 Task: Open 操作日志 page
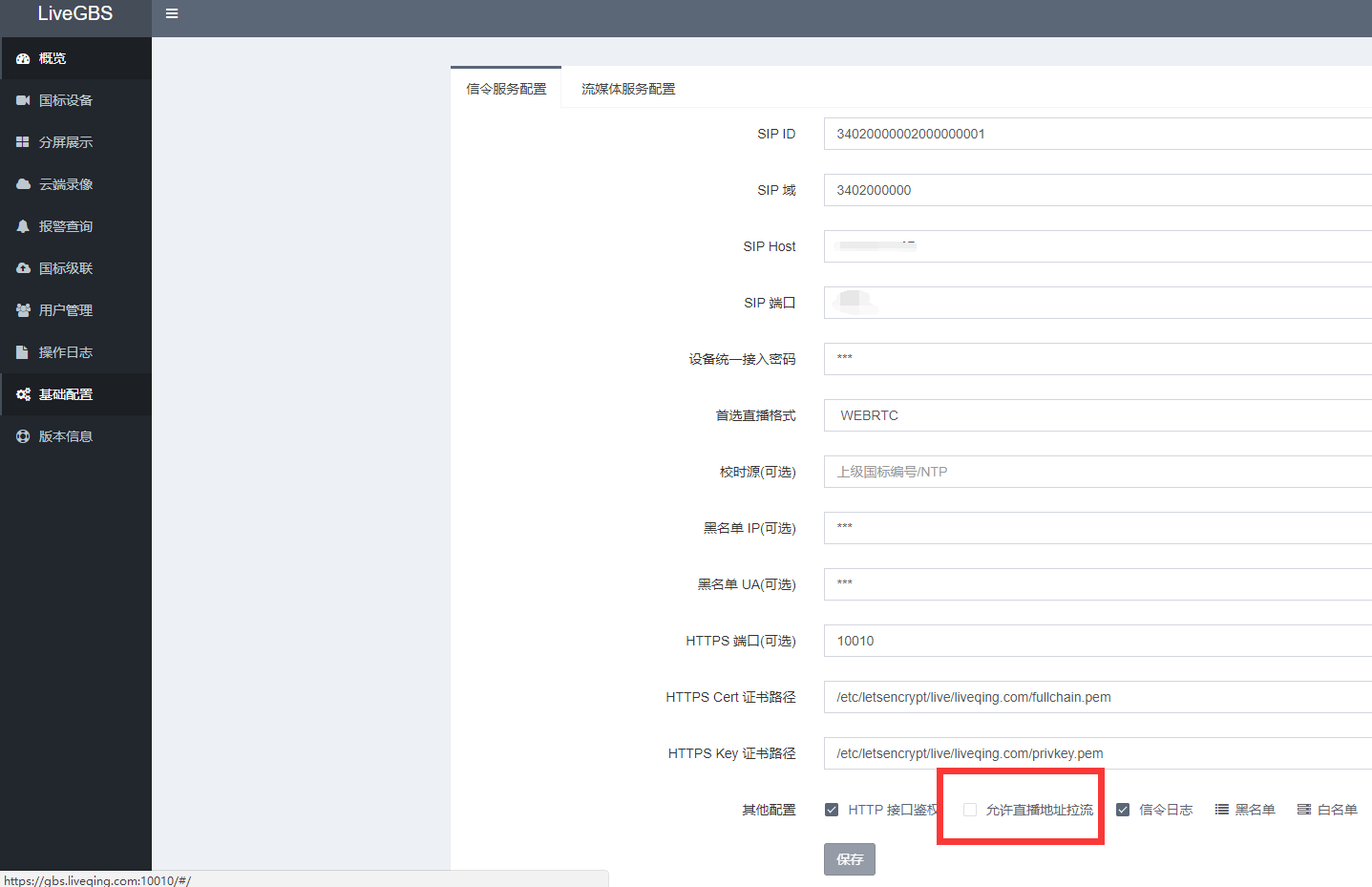75,352
